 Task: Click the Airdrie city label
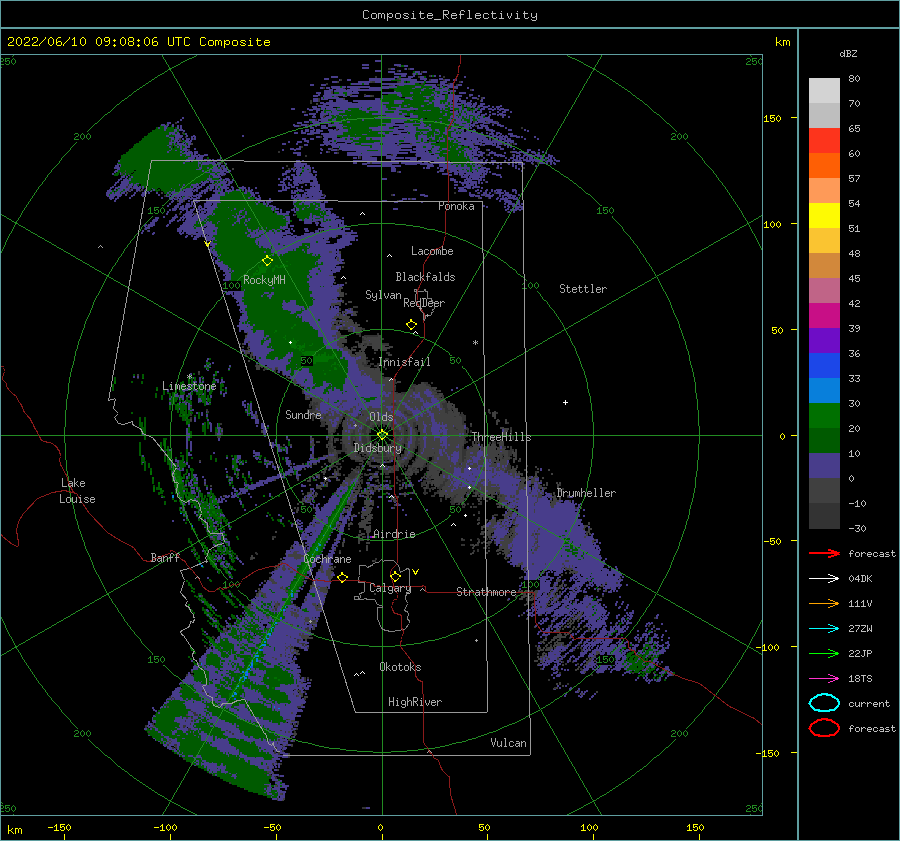click(394, 534)
